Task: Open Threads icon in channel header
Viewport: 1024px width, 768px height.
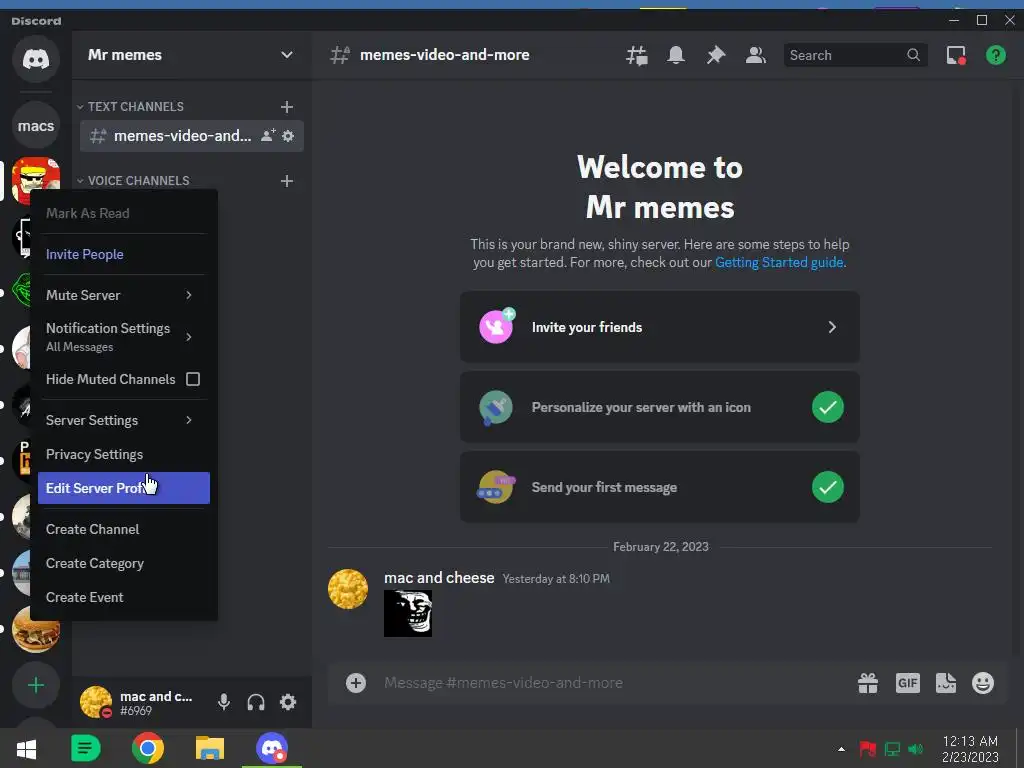Action: (x=637, y=56)
